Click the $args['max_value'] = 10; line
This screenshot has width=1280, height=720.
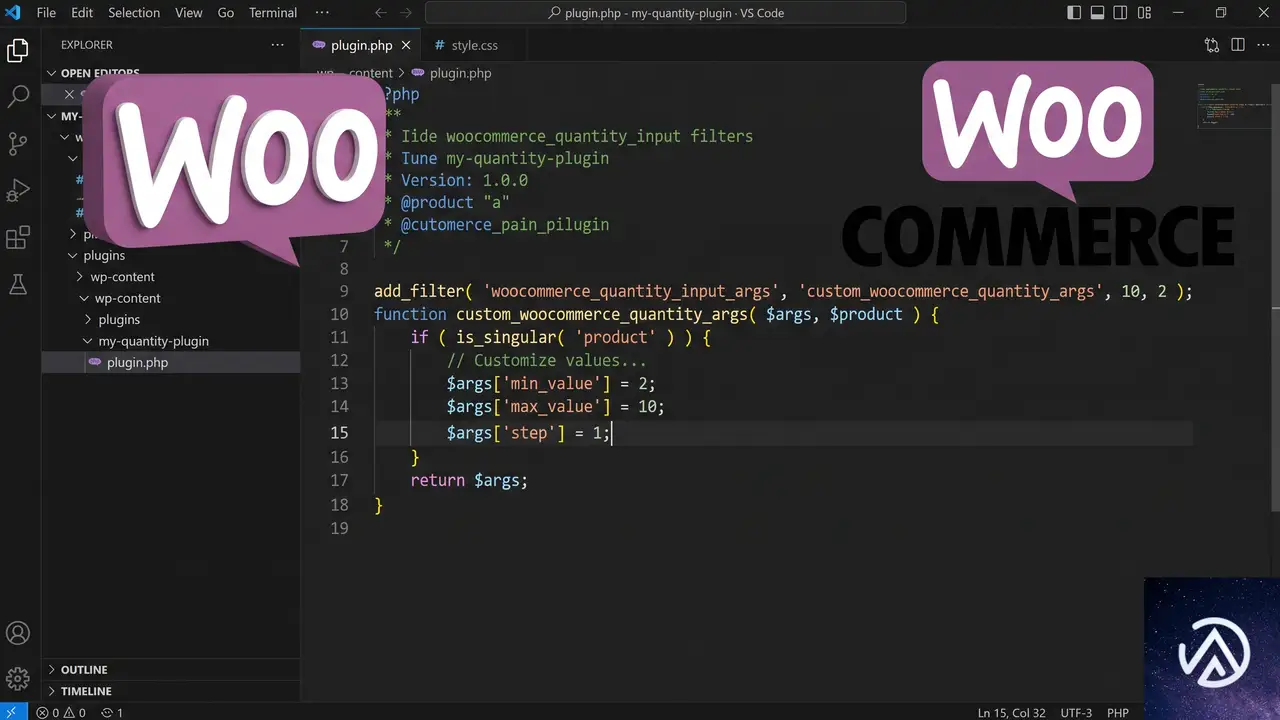click(555, 406)
